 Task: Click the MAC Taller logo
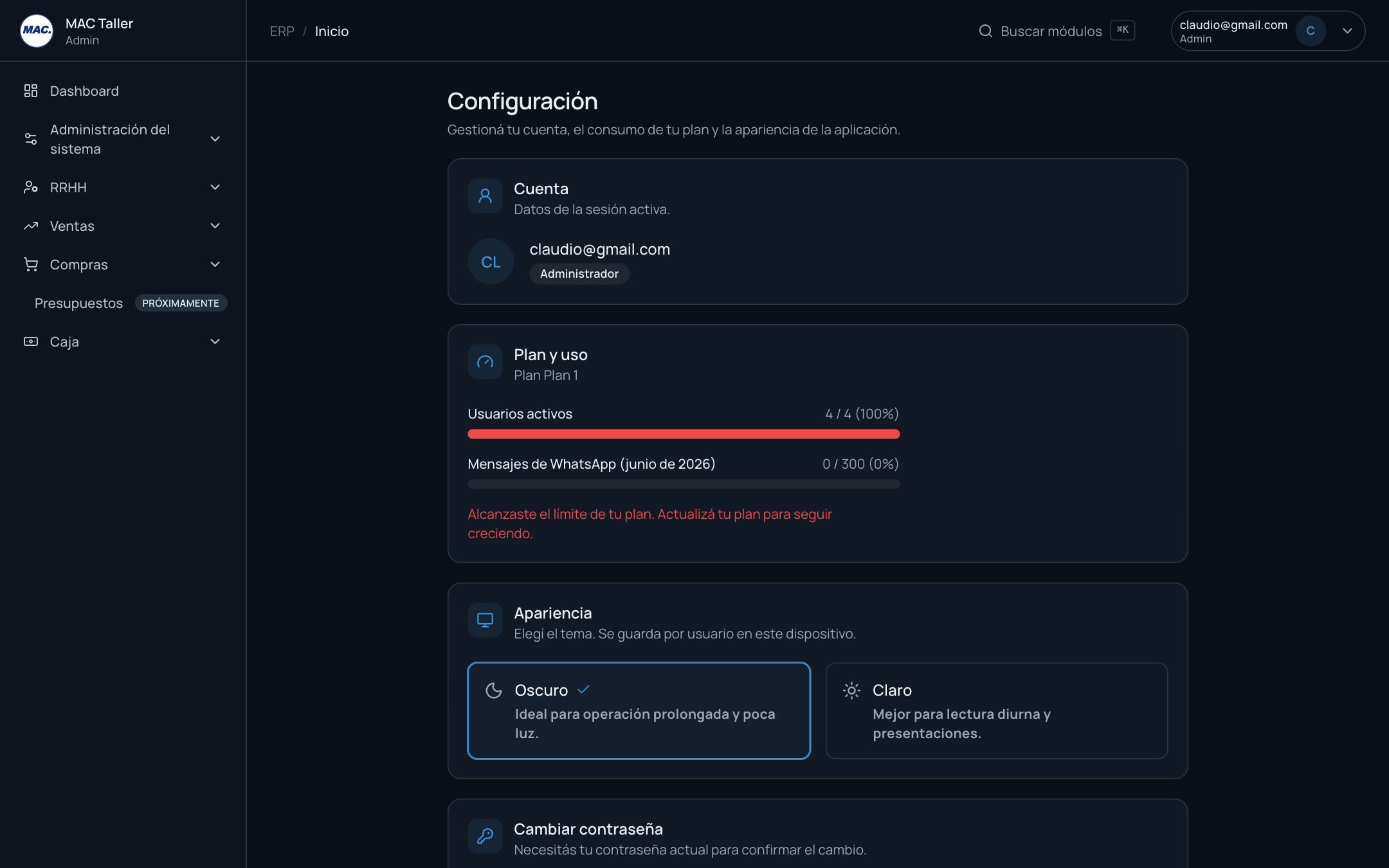click(37, 31)
